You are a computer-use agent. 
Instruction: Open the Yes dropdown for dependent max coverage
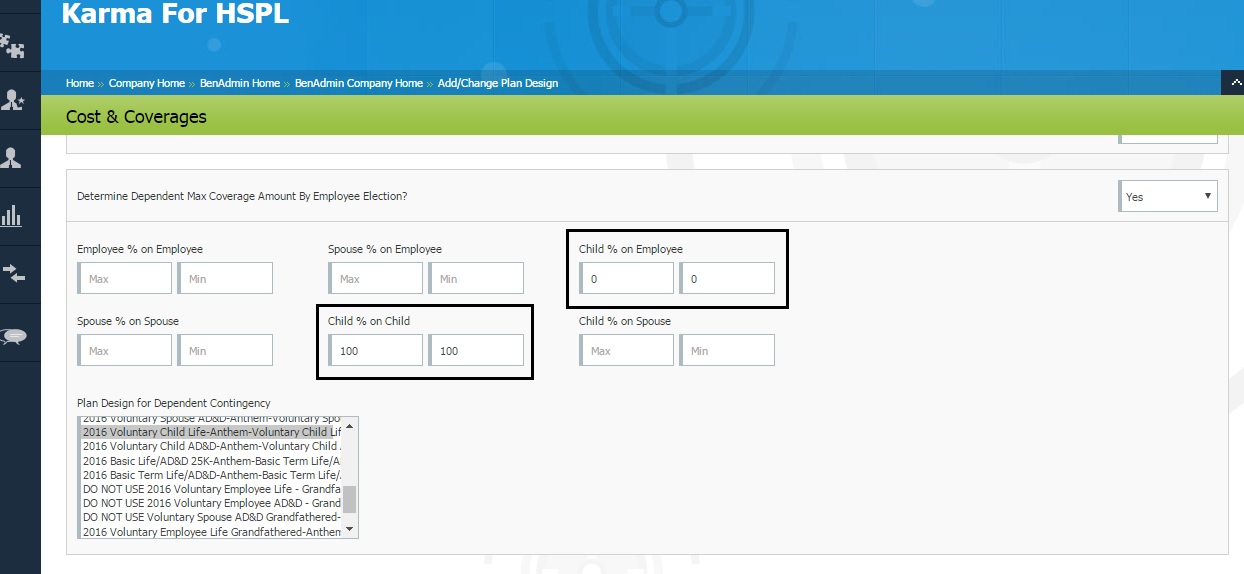click(1168, 197)
